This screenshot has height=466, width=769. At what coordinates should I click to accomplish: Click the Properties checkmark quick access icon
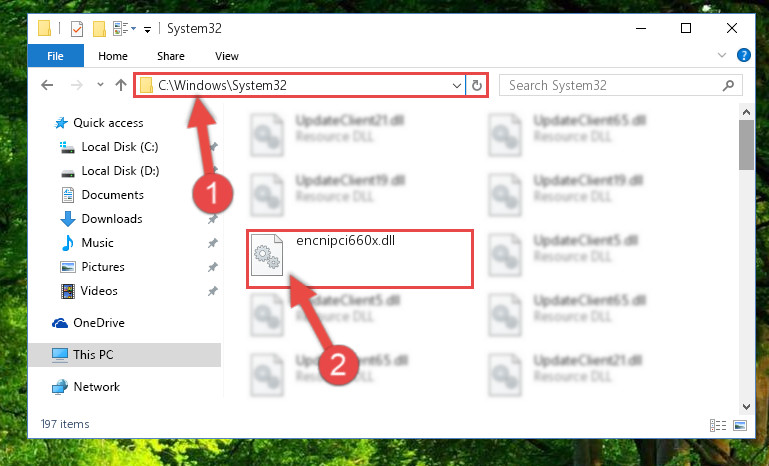tap(77, 29)
